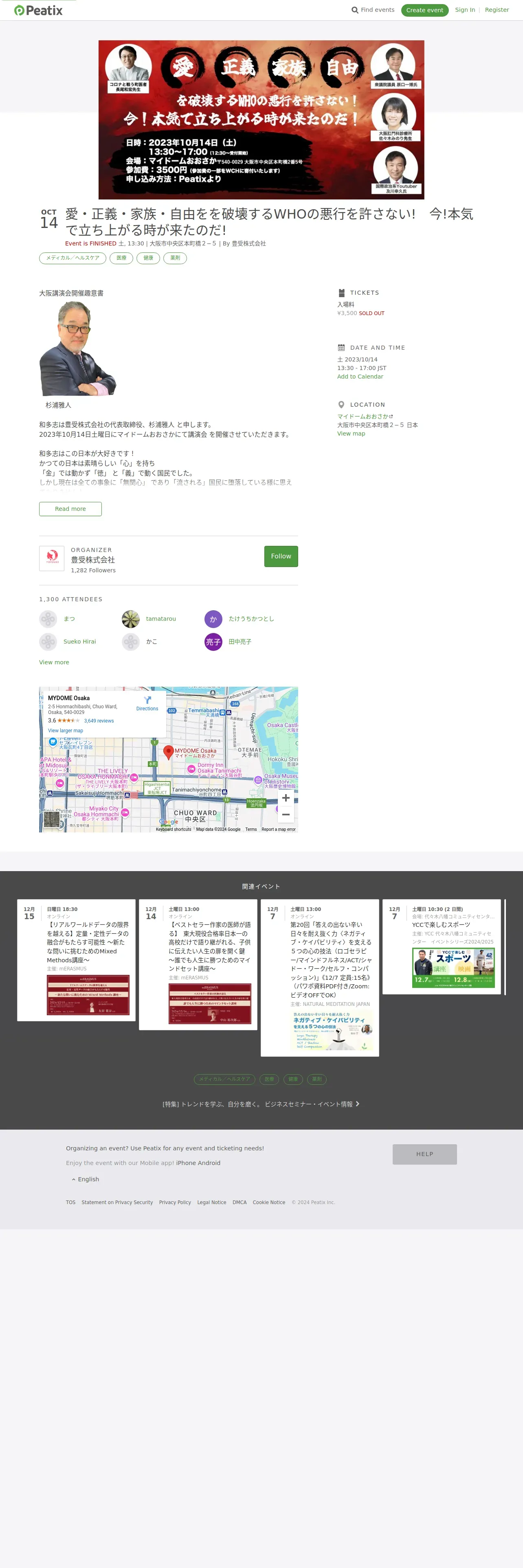Open organizer name 豊受株式会社
Viewport: 523px width, 1568px height.
pyautogui.click(x=92, y=560)
